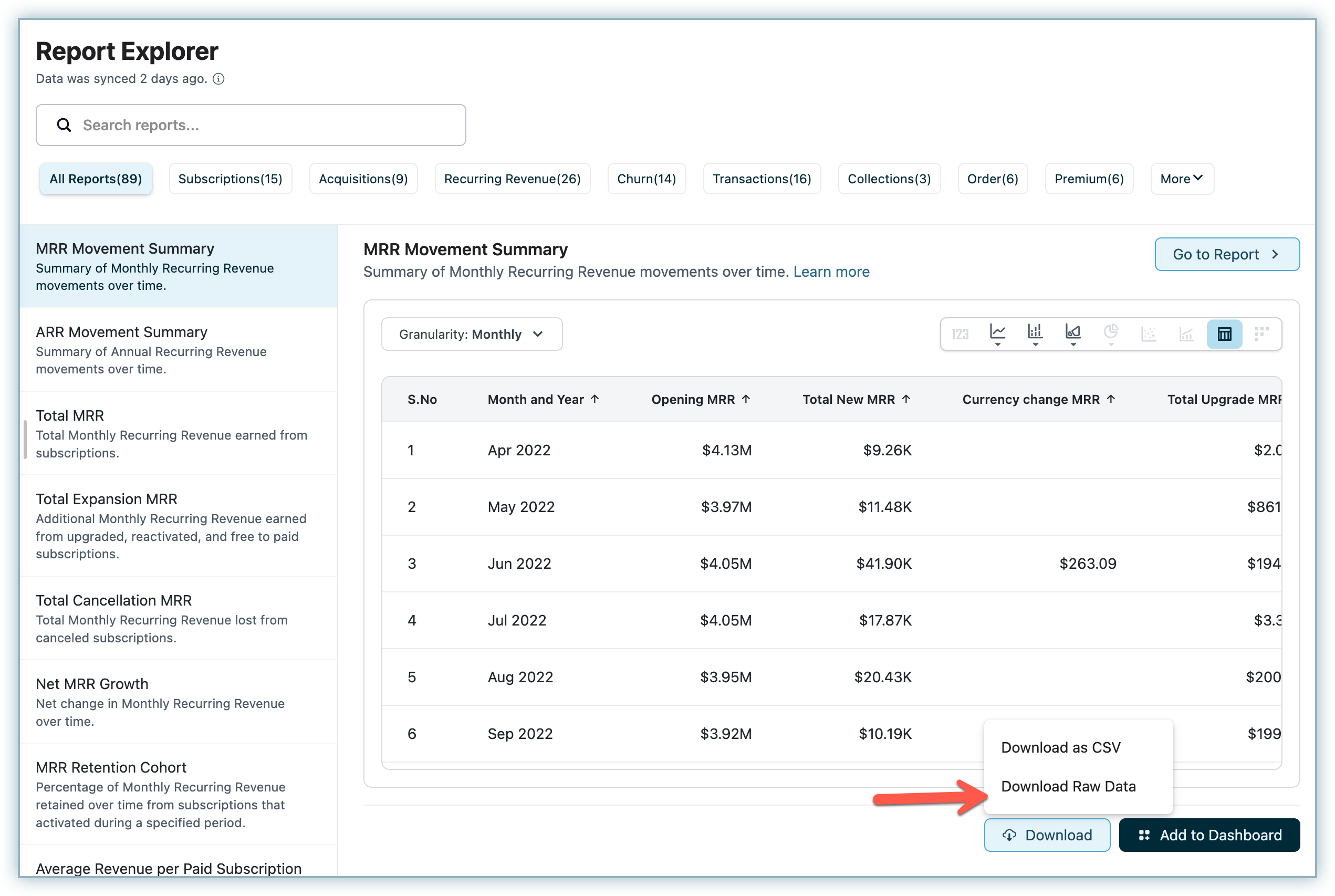The height and width of the screenshot is (896, 1335).
Task: Expand the More categories dropdown
Action: pos(1181,179)
